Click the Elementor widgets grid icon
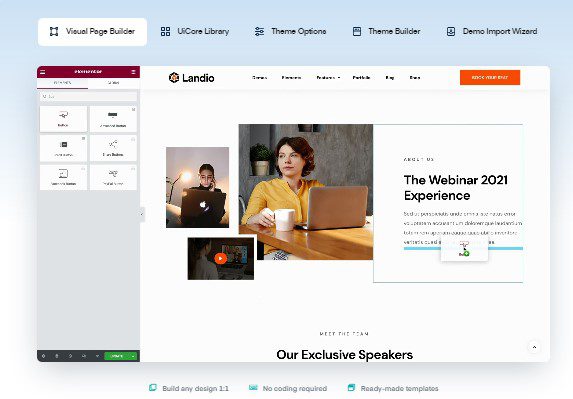The width and height of the screenshot is (573, 399). (x=133, y=72)
